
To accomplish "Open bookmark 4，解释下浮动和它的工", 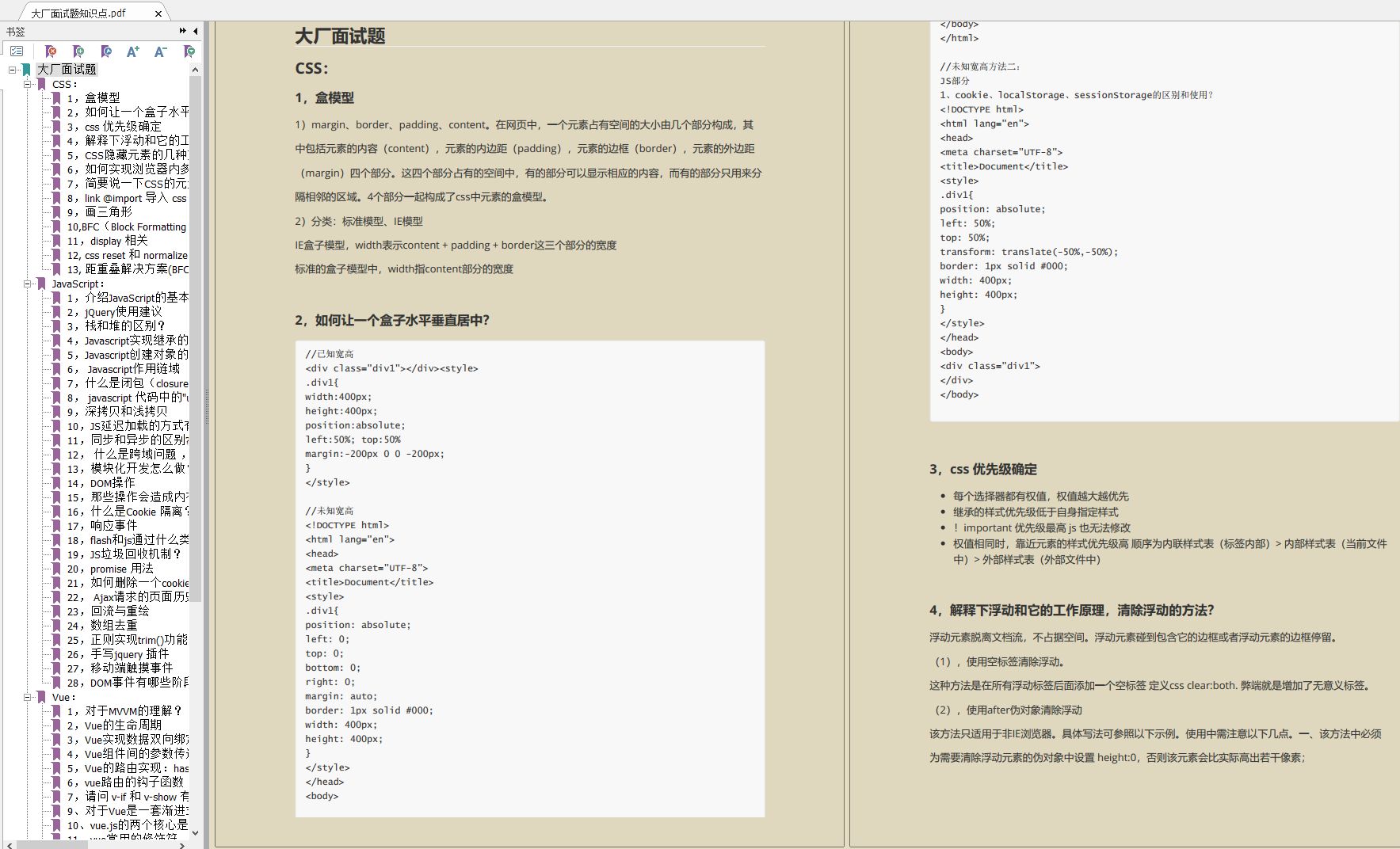I will 128,141.
